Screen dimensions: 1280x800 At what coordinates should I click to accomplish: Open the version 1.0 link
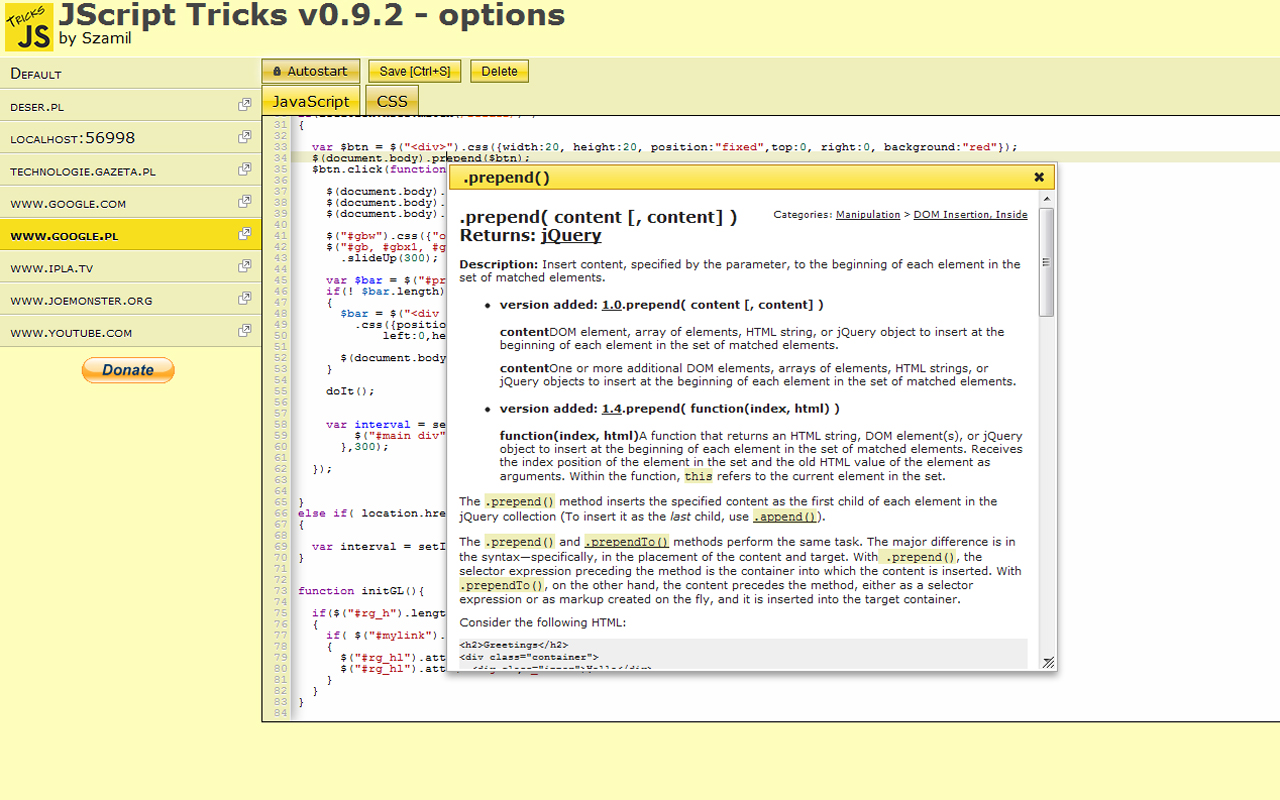[612, 305]
